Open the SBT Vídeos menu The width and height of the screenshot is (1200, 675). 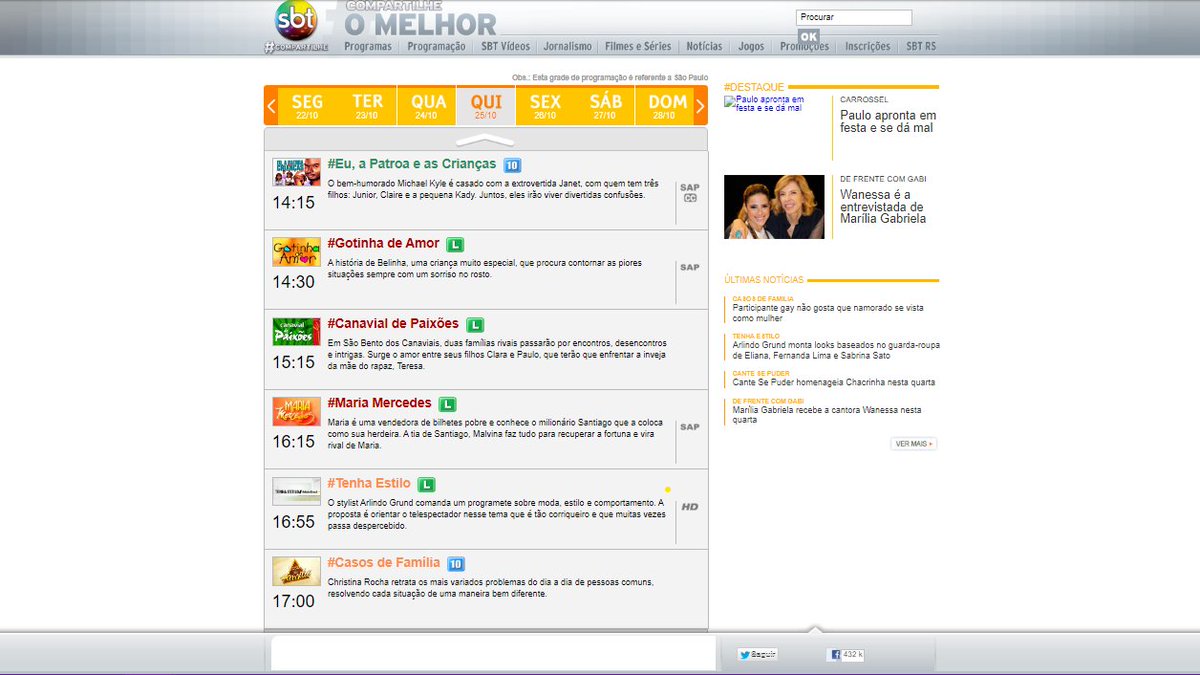coord(505,46)
